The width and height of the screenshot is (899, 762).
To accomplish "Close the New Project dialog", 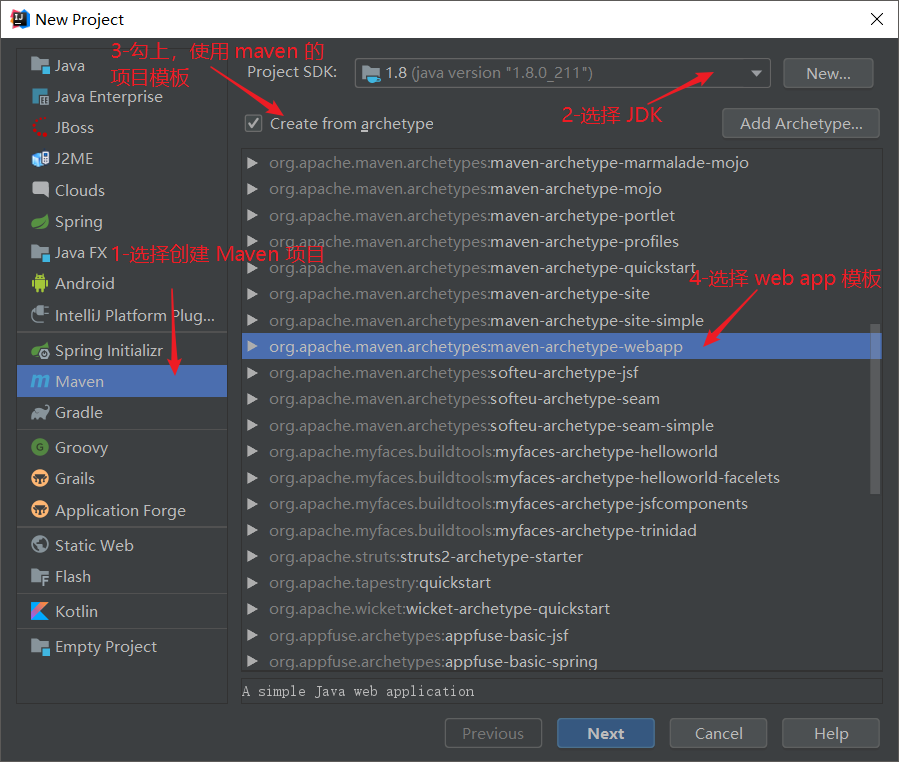I will pos(876,19).
